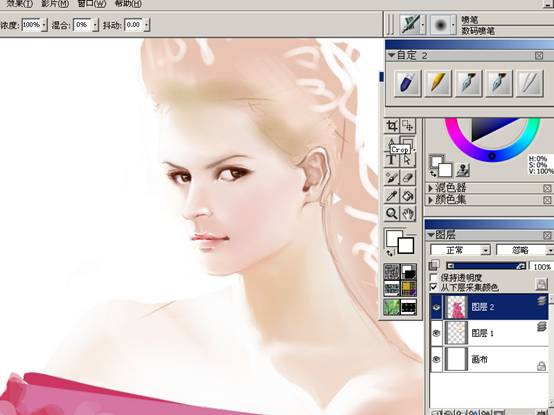This screenshot has height=415, width=554.
Task: Open the 混合 percentage dropdown arrow
Action: [95, 25]
